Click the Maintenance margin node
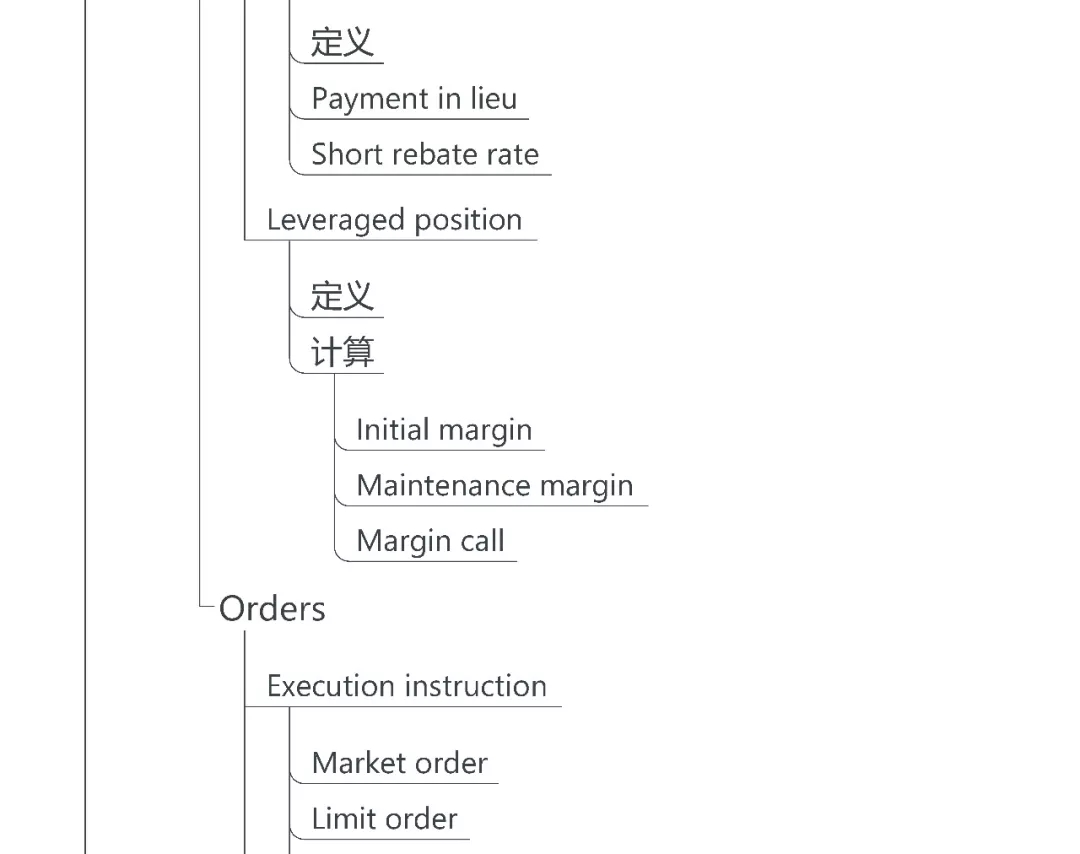 click(x=494, y=486)
